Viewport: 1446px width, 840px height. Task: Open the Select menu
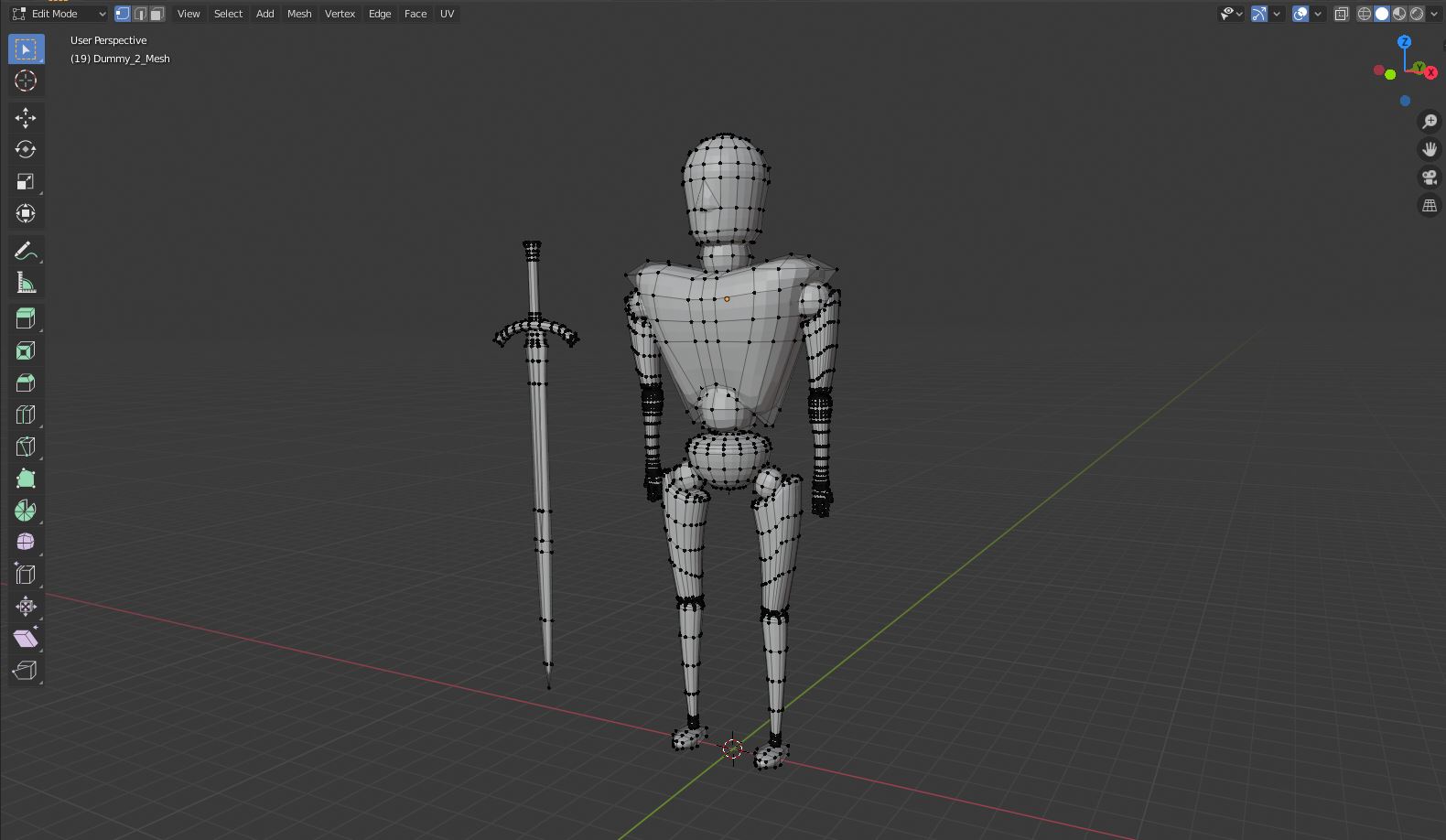(x=228, y=14)
